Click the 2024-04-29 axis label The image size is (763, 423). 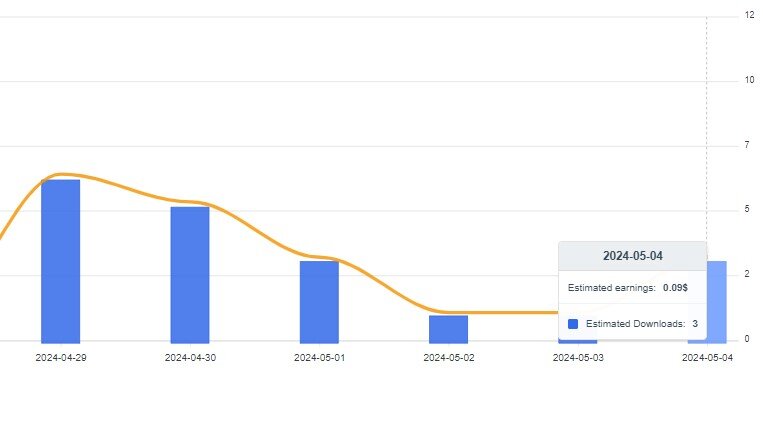click(x=61, y=358)
